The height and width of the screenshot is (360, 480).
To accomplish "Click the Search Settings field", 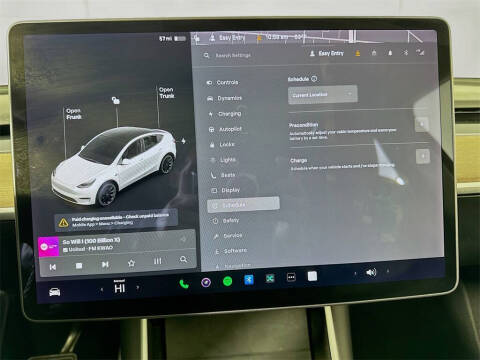I will coord(233,55).
